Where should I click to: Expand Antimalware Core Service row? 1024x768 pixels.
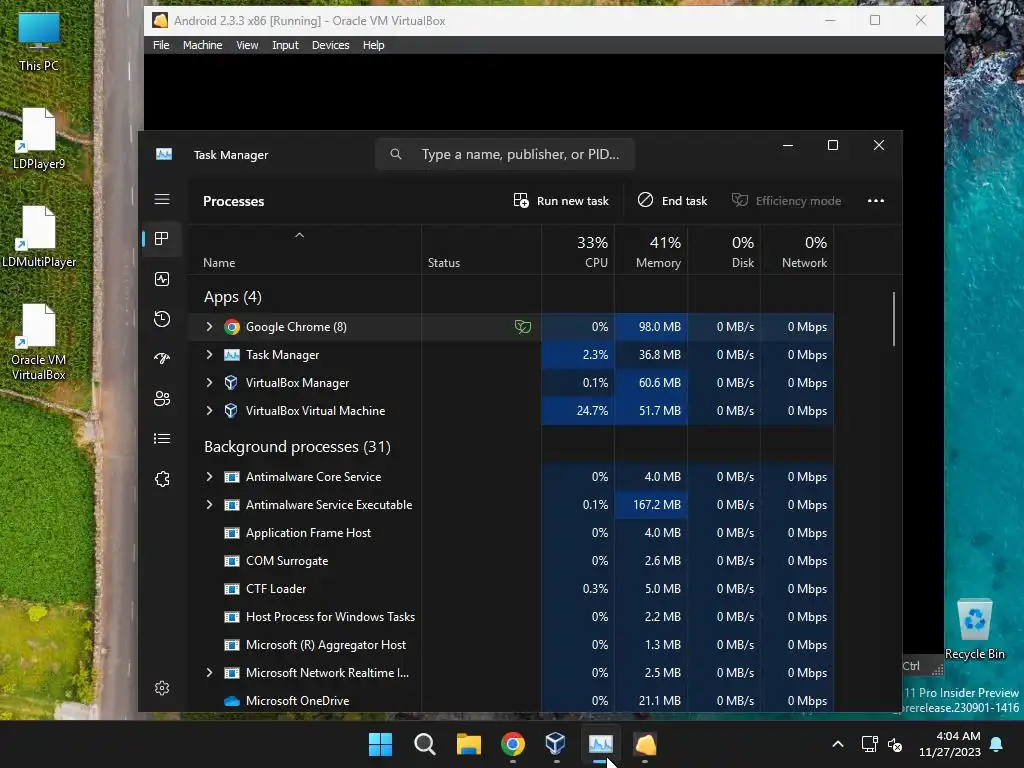coord(209,477)
